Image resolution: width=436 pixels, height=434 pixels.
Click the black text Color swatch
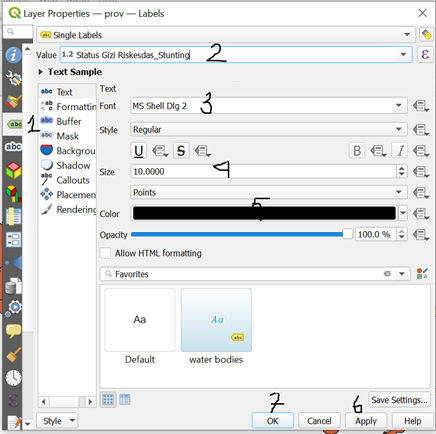point(264,213)
